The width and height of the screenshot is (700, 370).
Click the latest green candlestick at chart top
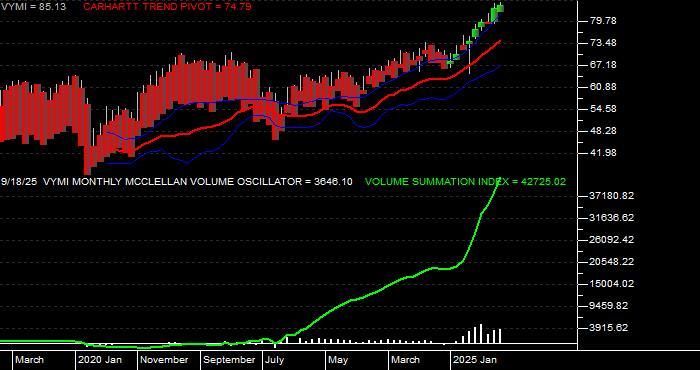click(x=500, y=8)
